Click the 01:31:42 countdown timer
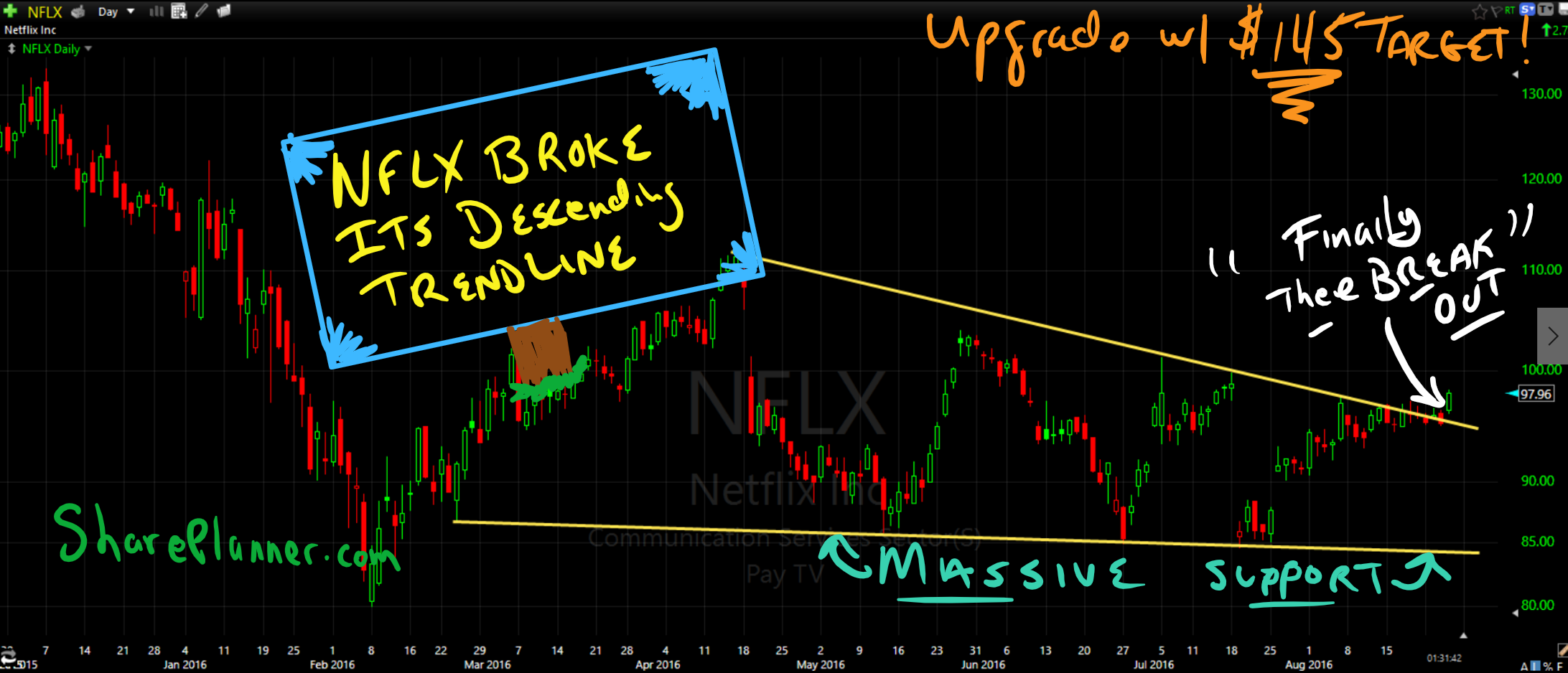The height and width of the screenshot is (673, 1568). (x=1444, y=658)
